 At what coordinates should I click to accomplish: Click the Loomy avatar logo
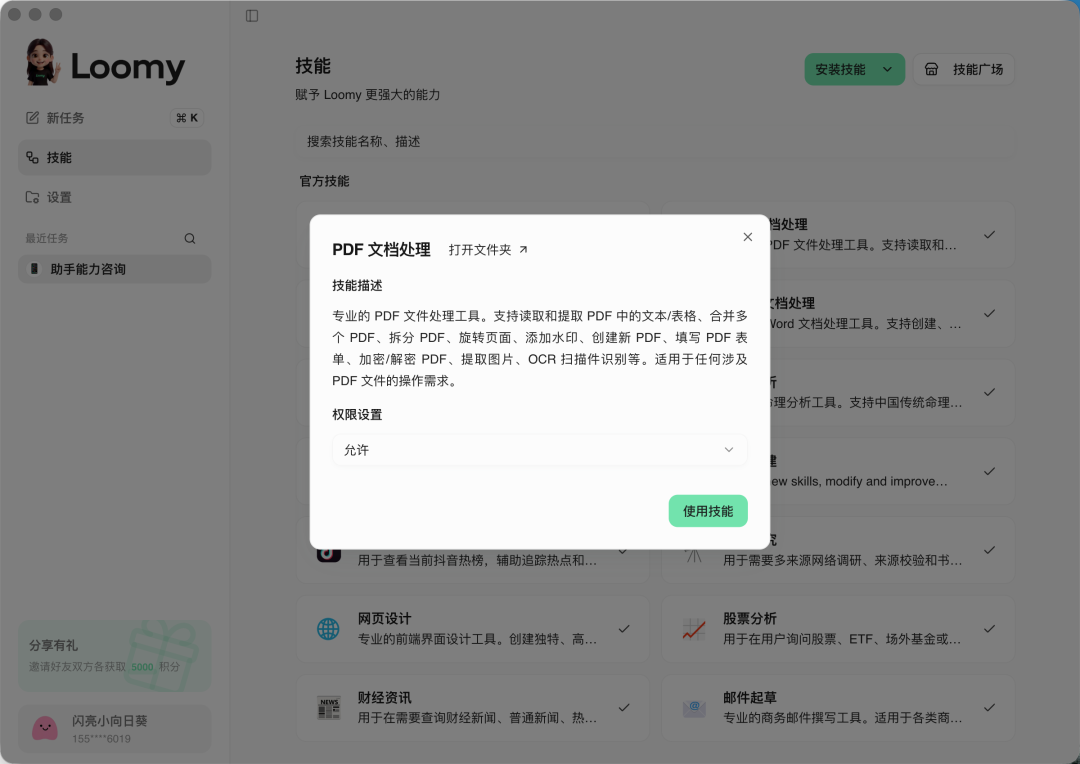point(42,63)
